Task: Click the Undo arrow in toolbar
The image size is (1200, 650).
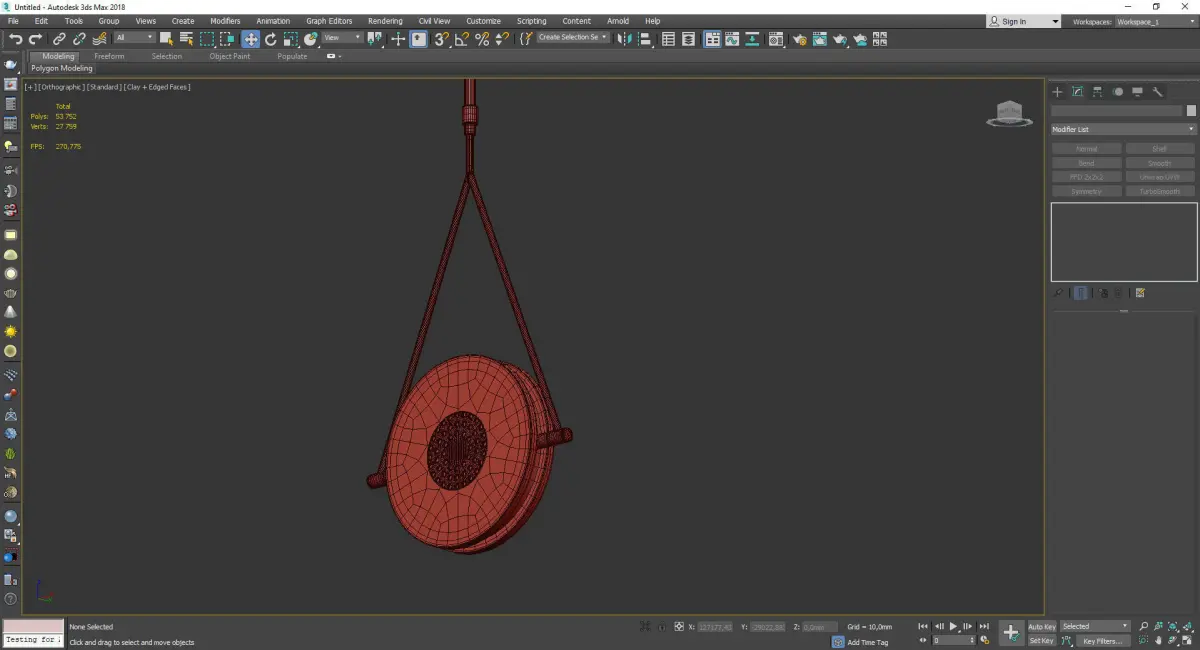Action: pyautogui.click(x=16, y=39)
